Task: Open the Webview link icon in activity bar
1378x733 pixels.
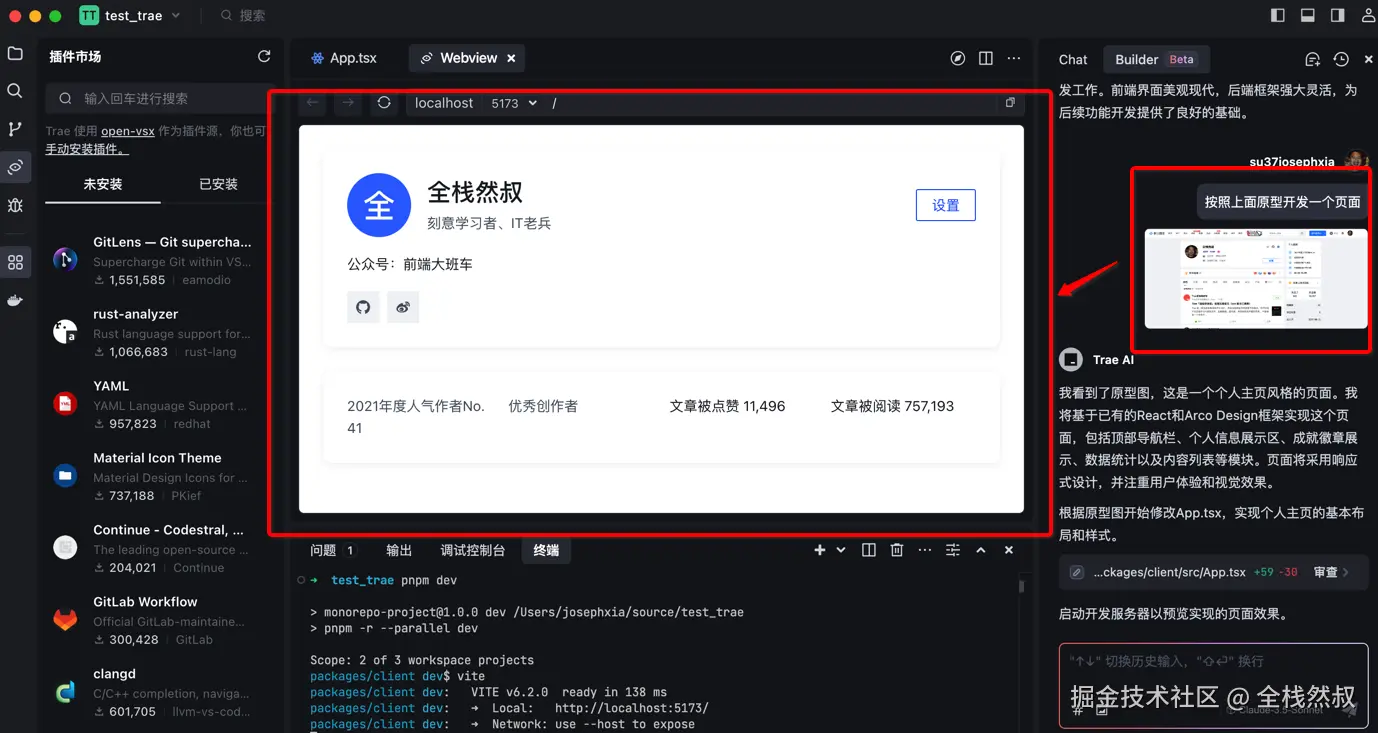Action: (15, 167)
